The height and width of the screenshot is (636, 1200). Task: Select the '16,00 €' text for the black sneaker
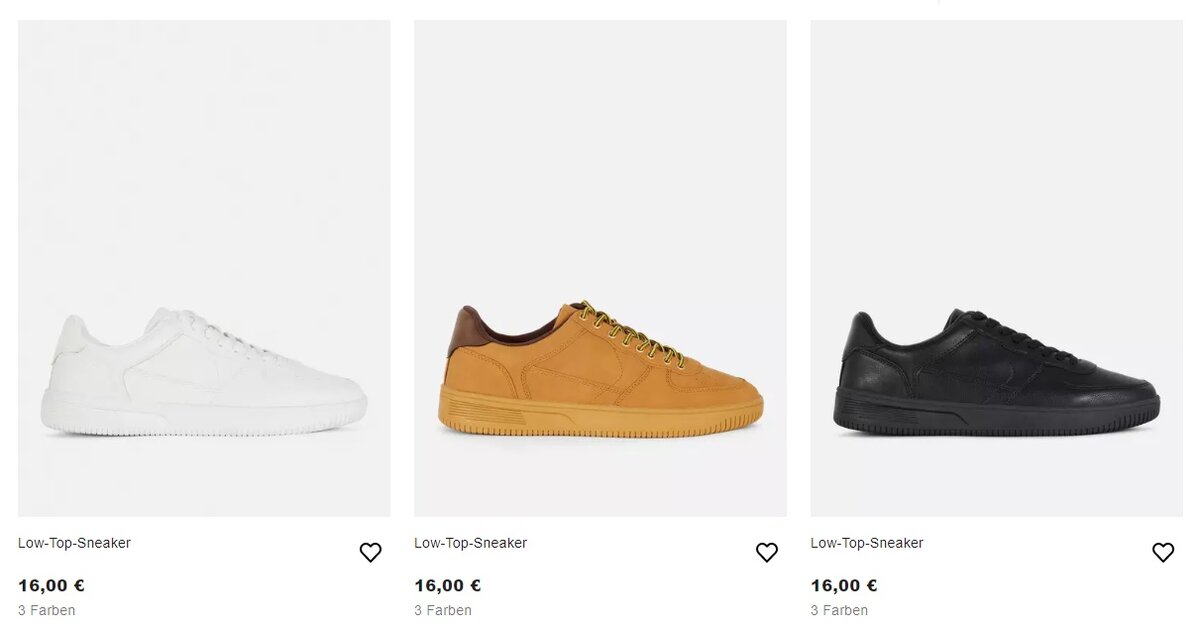click(844, 584)
